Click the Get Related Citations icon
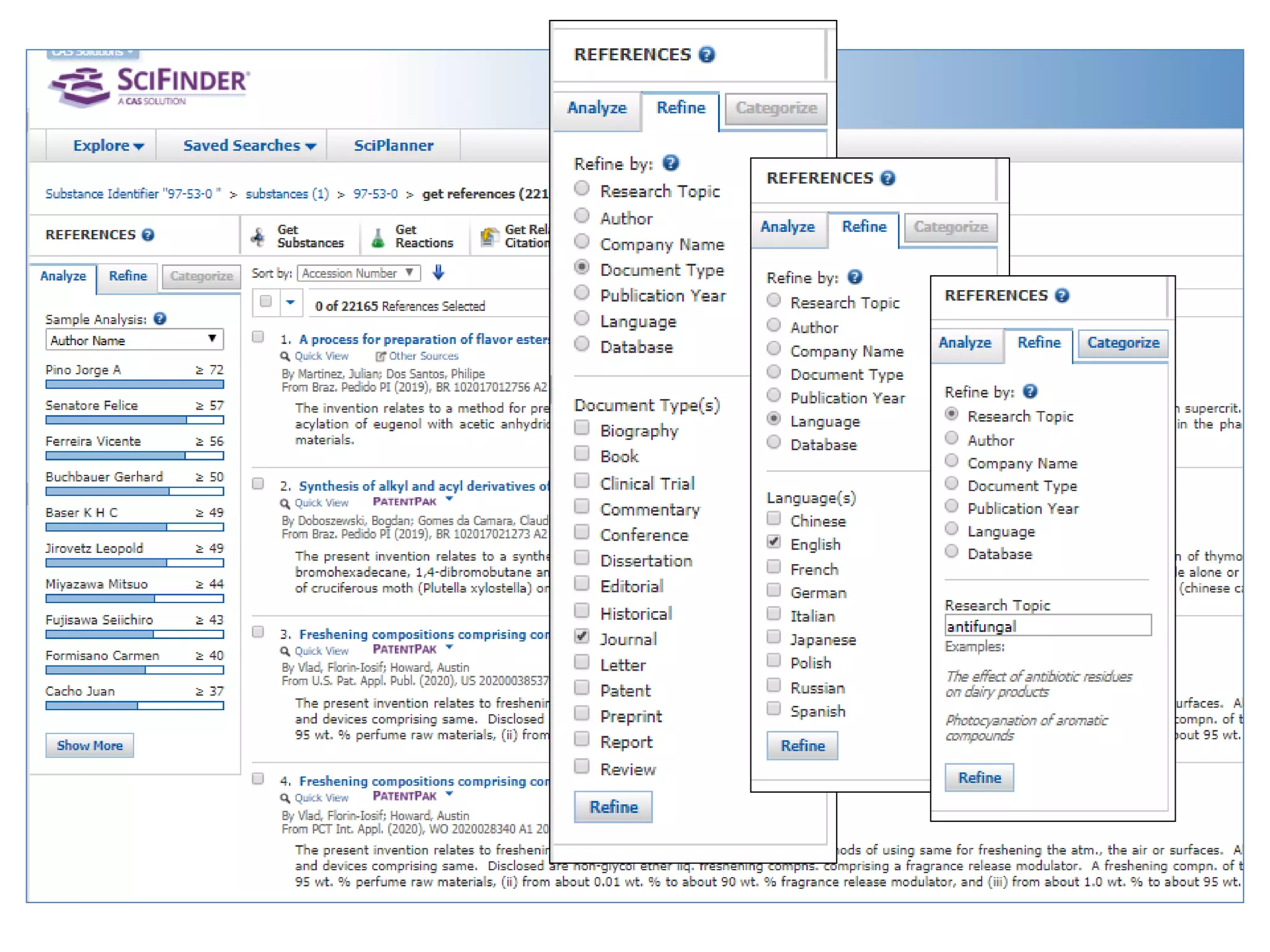 (x=489, y=236)
